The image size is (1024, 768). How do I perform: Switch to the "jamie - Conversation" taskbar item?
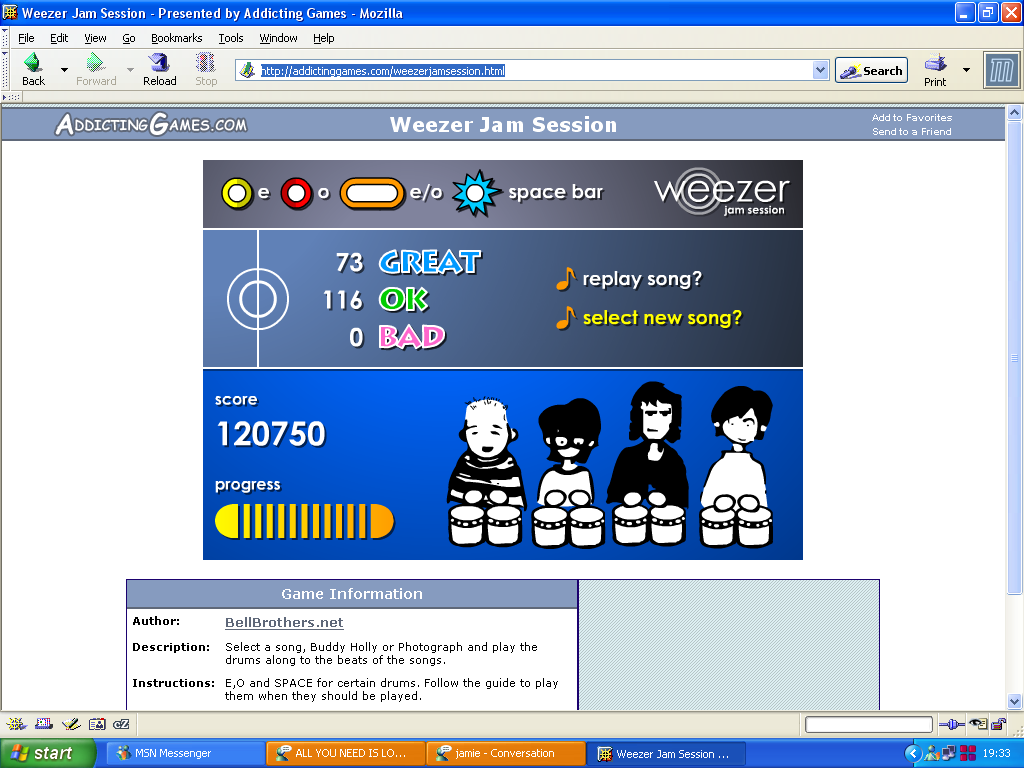tap(505, 753)
